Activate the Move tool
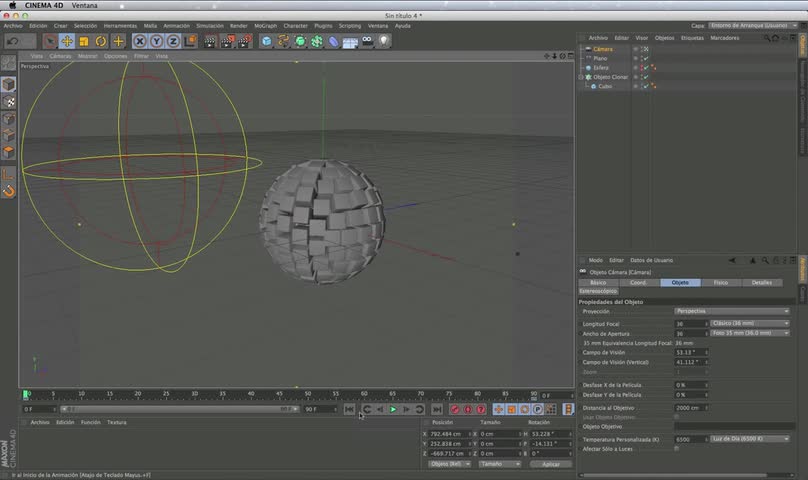The height and width of the screenshot is (480, 808). click(x=67, y=41)
